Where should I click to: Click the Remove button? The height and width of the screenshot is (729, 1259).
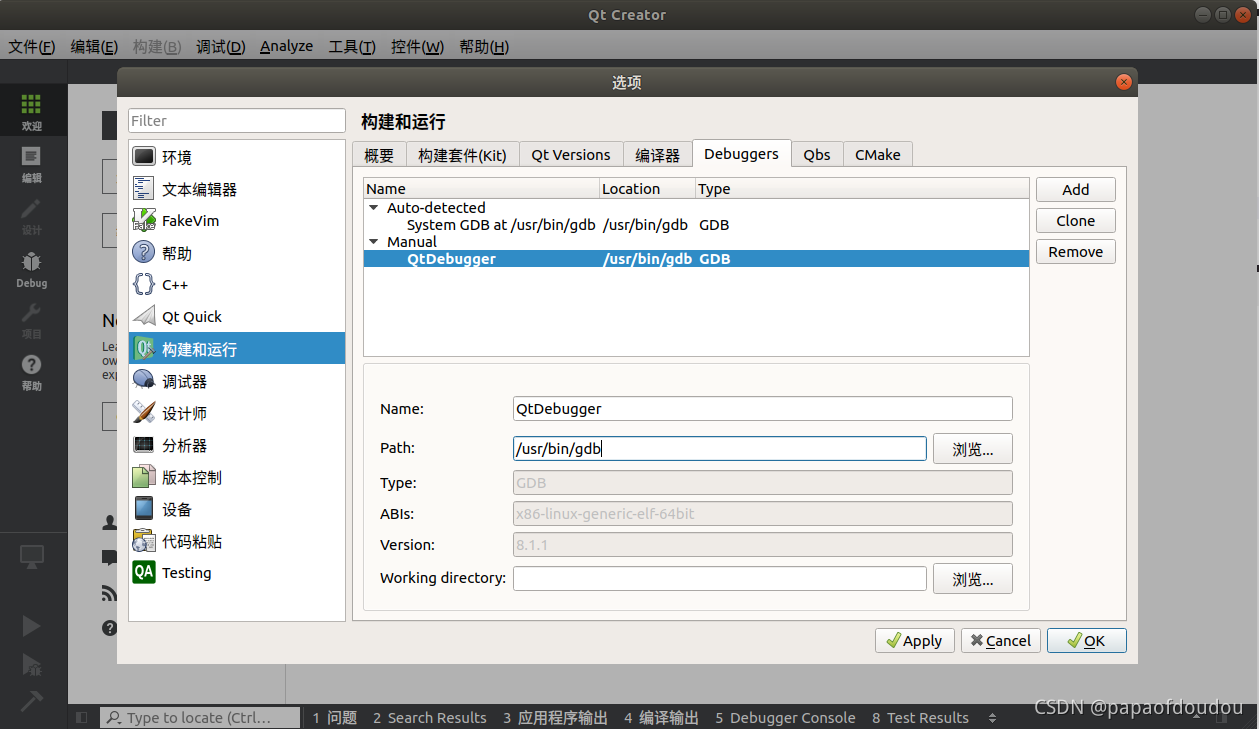1075,251
